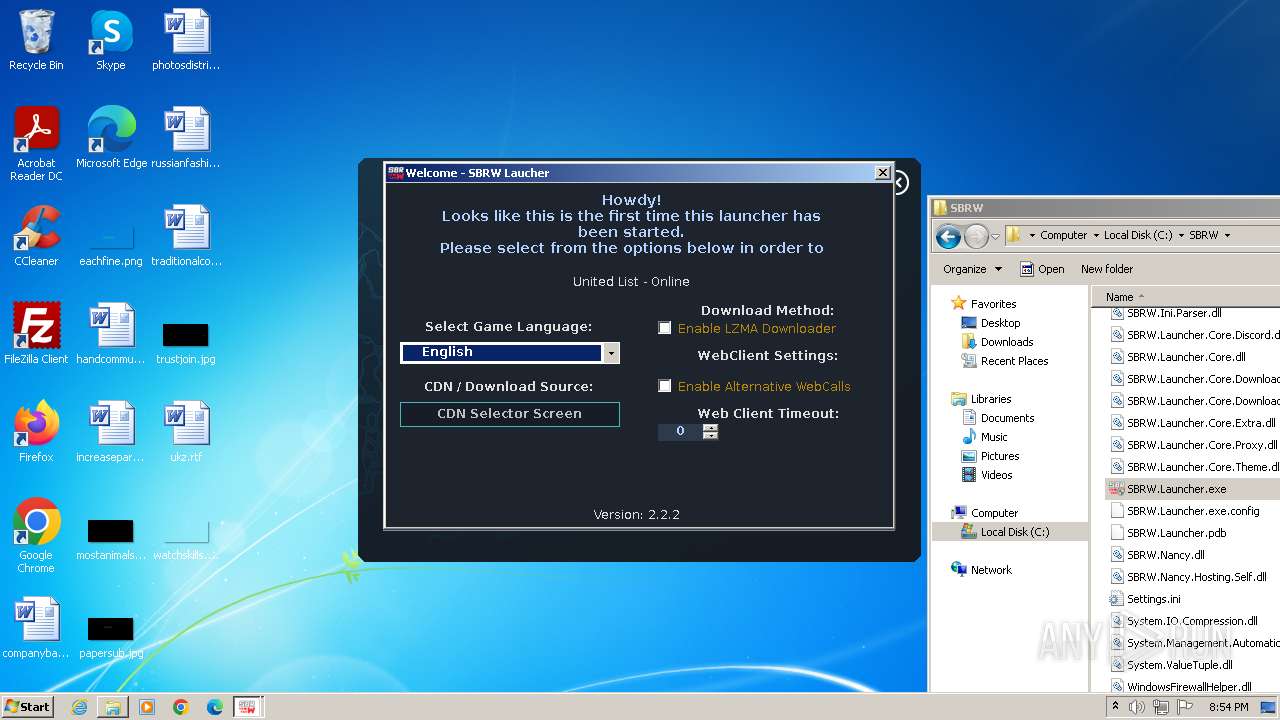Click the CDN Selector Screen button
Viewport: 1280px width, 720px height.
(510, 414)
